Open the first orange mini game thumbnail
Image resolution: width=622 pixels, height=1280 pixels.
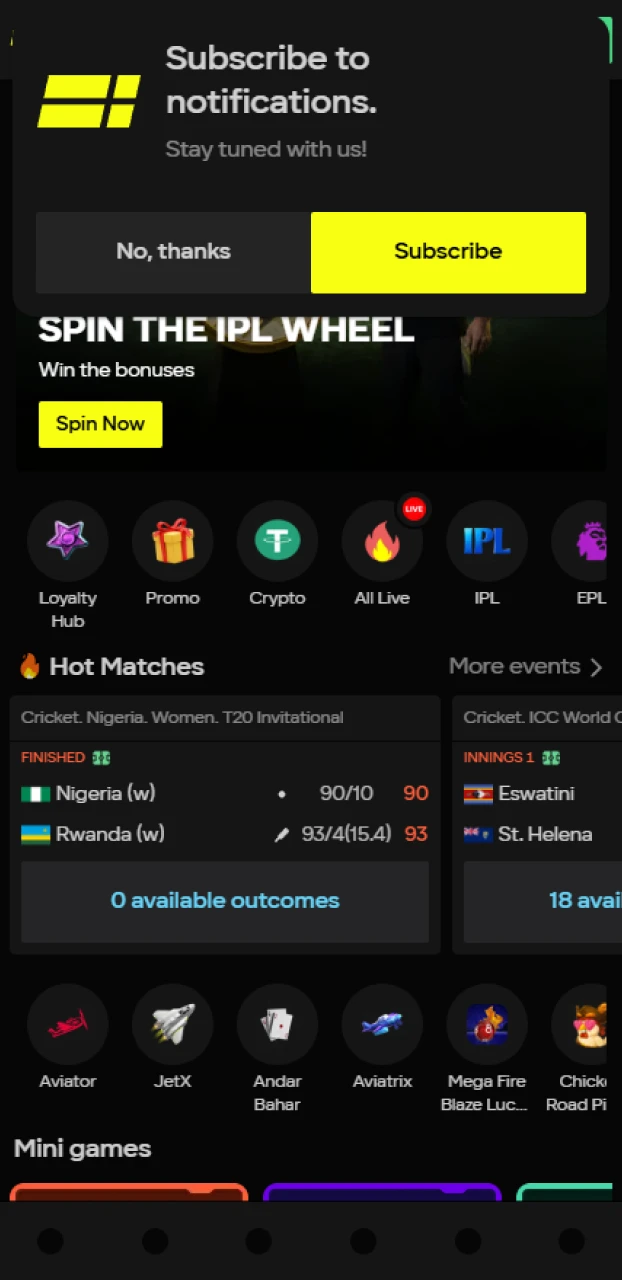[129, 1192]
